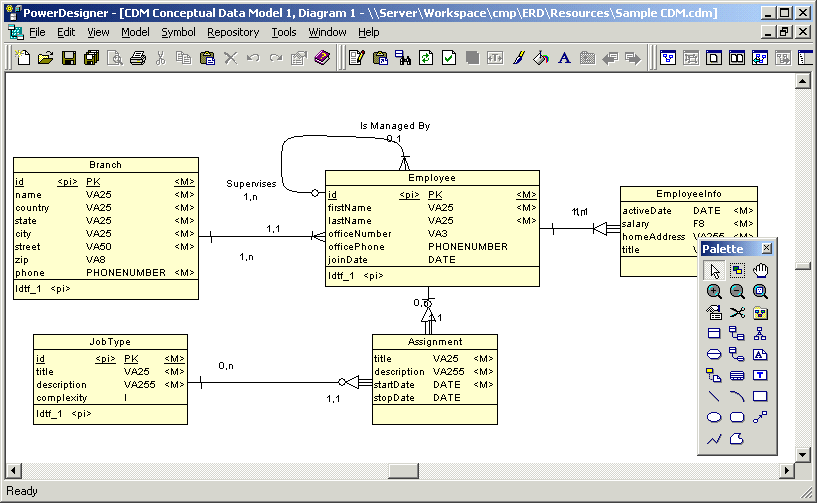Viewport: 817px width, 503px height.
Task: Close the Palette floating window
Action: (x=767, y=248)
